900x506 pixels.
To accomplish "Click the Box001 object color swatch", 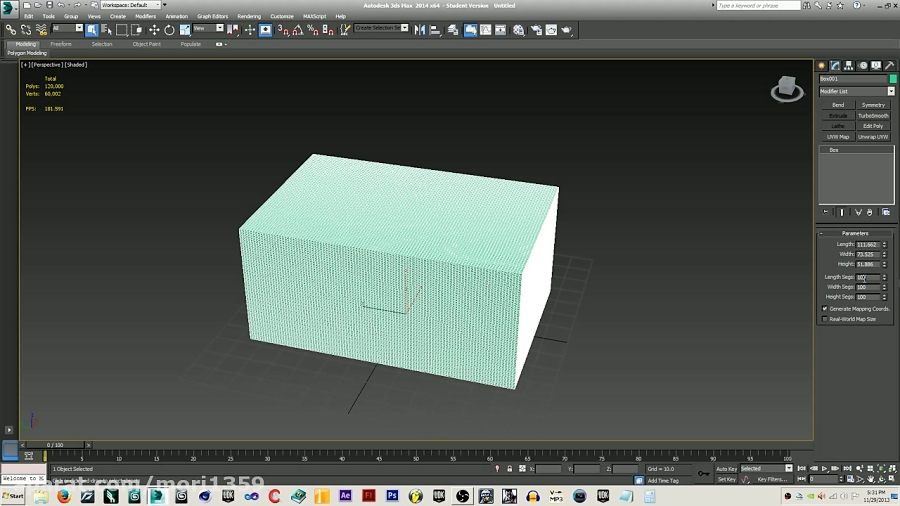I will point(893,79).
